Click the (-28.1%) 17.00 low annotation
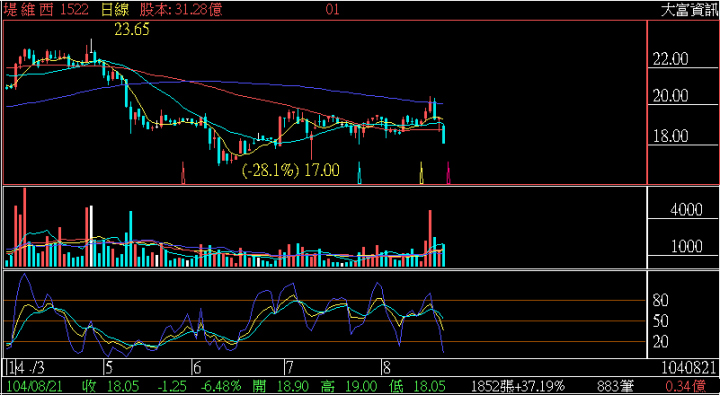Viewport: 720px width, 395px height. (x=291, y=170)
